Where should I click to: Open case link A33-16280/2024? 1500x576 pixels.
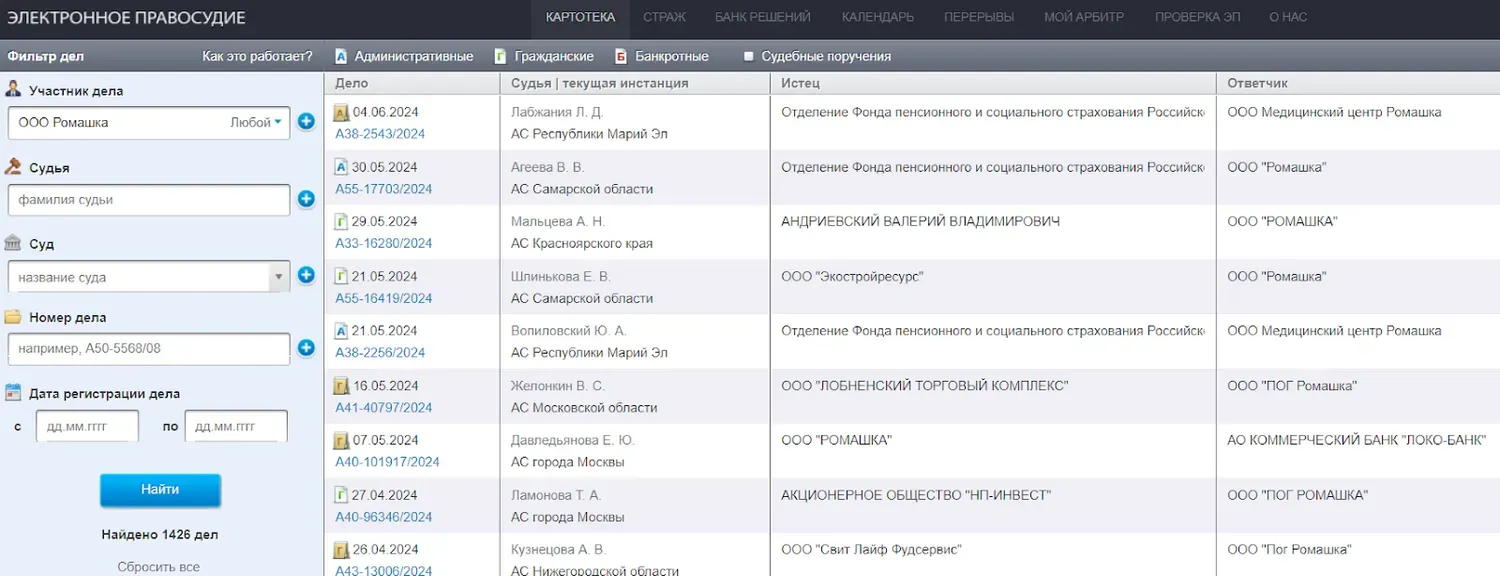pos(384,243)
